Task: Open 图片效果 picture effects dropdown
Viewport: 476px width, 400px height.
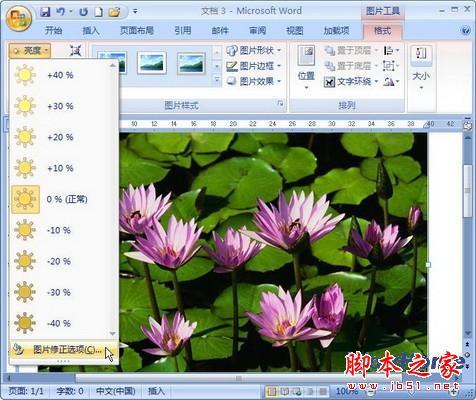Action: [254, 81]
